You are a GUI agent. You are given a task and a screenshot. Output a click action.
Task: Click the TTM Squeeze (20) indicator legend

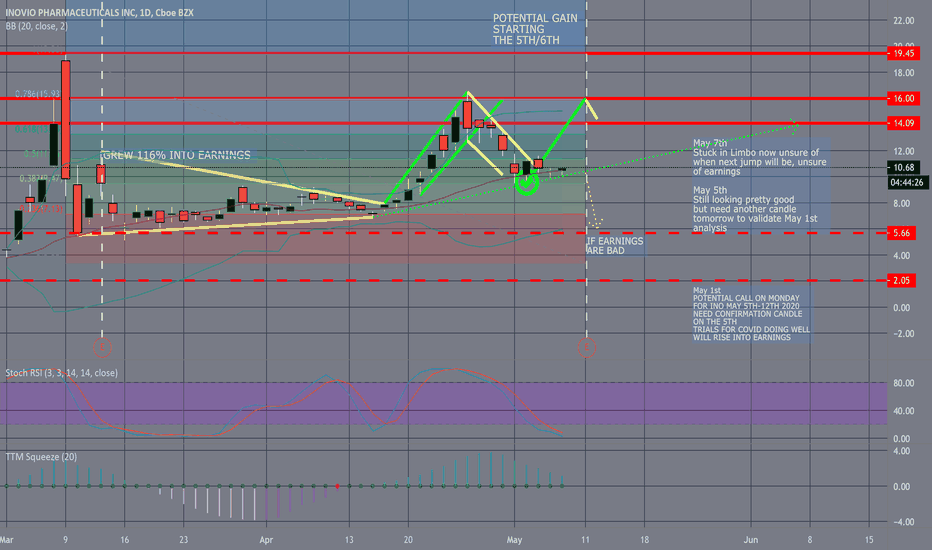tap(41, 457)
